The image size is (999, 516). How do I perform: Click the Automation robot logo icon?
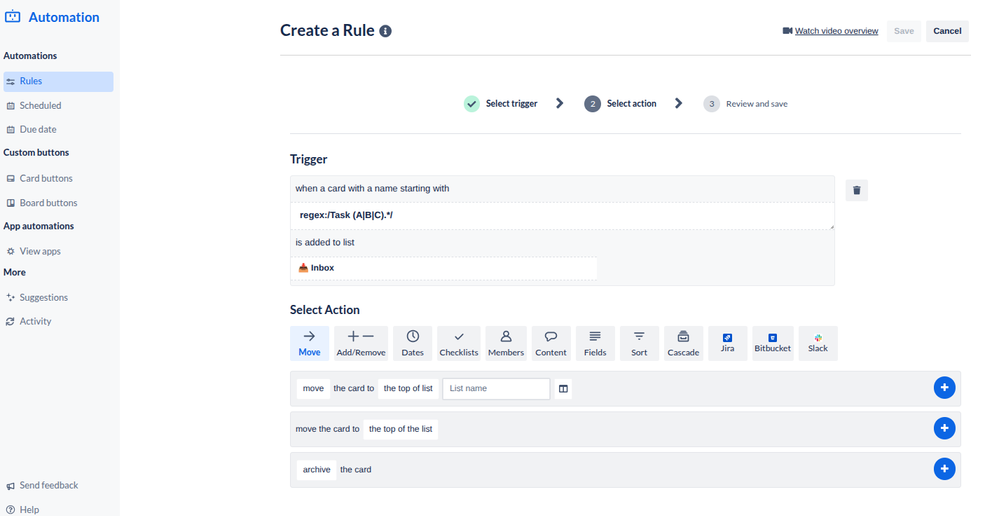click(12, 17)
